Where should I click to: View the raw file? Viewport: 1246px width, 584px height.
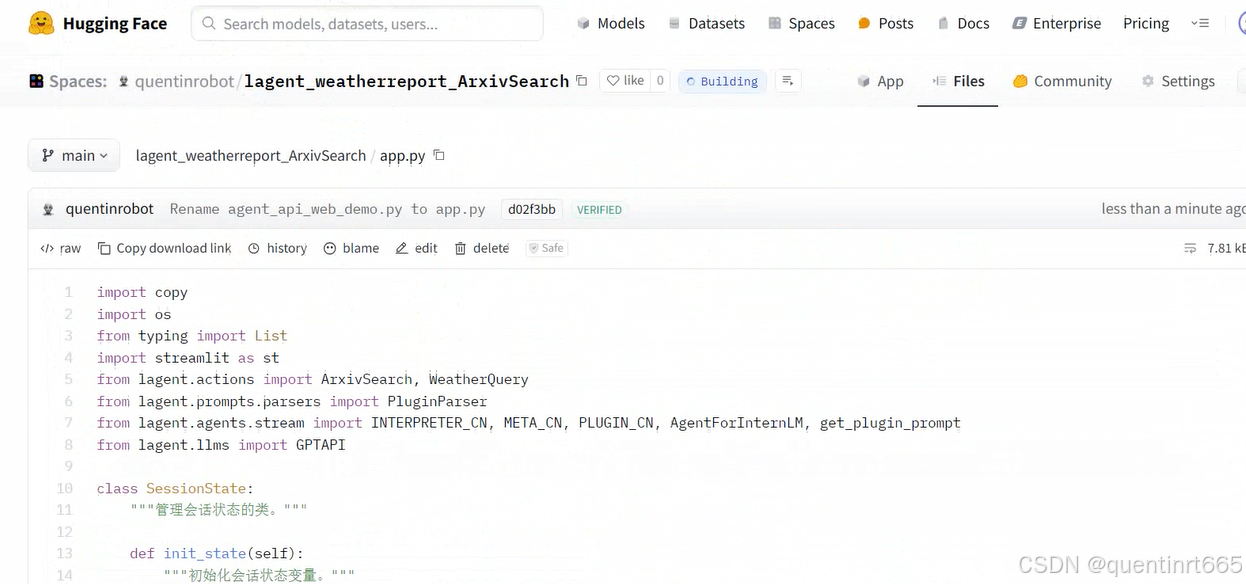(60, 248)
